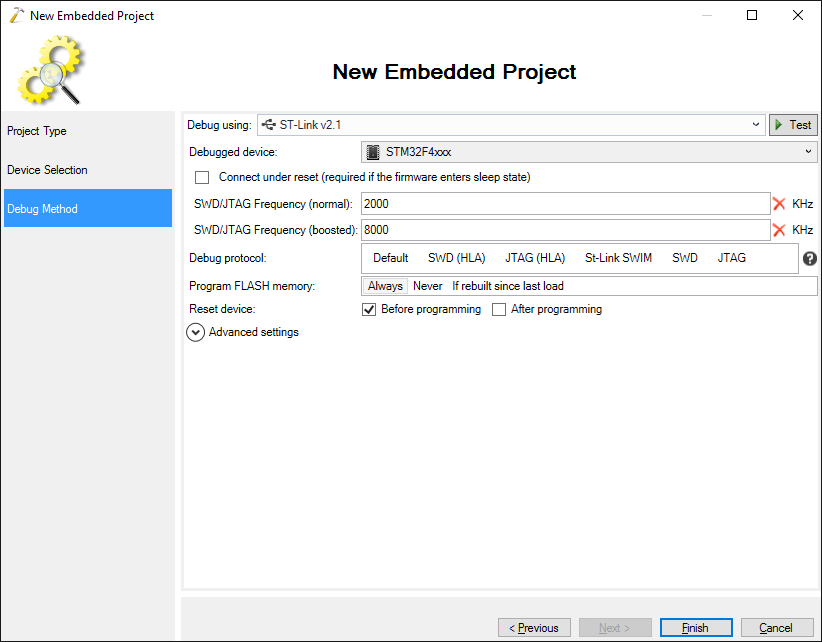This screenshot has width=822, height=642.
Task: Click the normal frequency field showing 2000
Action: (x=565, y=204)
